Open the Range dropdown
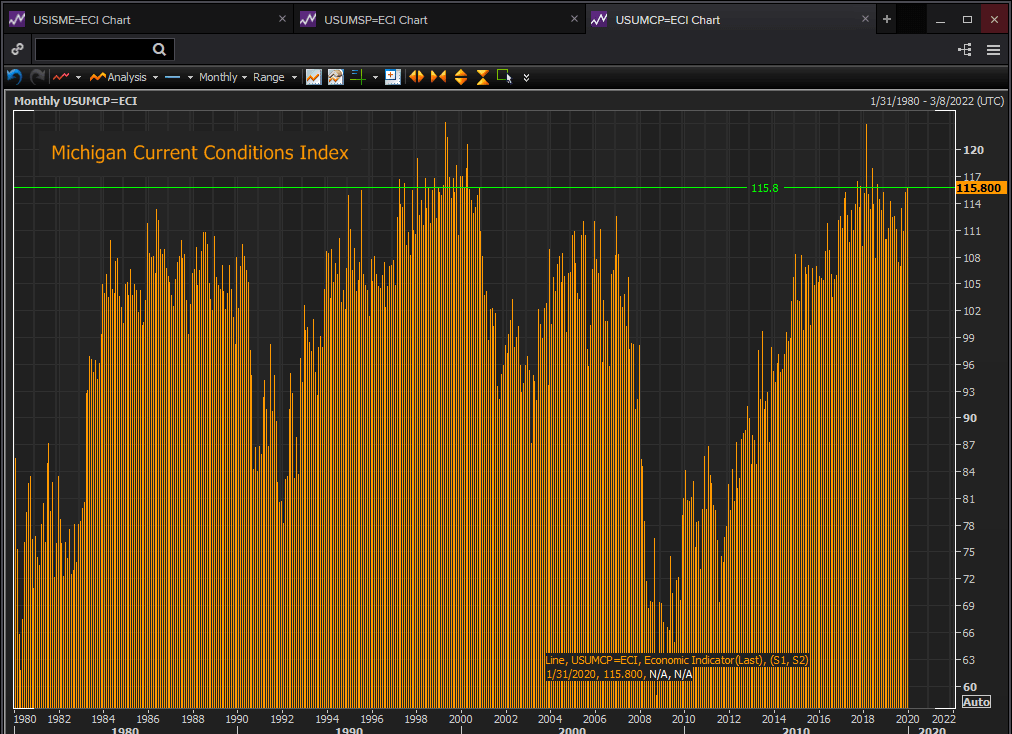Image resolution: width=1012 pixels, height=734 pixels. point(274,77)
